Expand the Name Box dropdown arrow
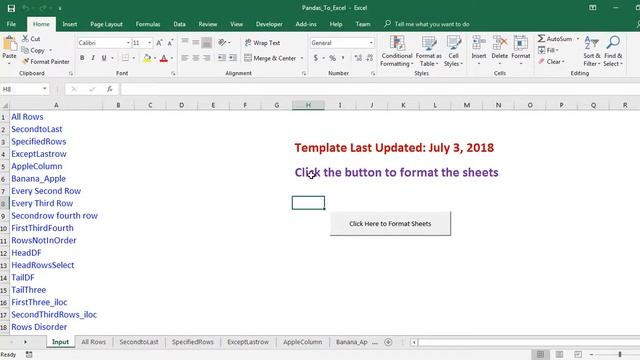640x360 pixels. pyautogui.click(x=44, y=89)
